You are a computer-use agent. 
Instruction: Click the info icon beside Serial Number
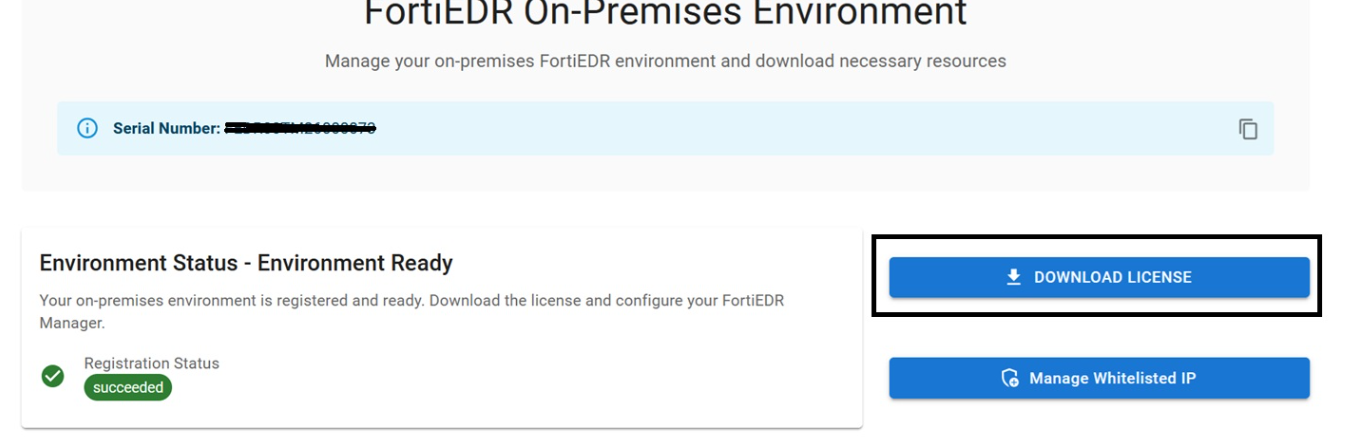[88, 128]
